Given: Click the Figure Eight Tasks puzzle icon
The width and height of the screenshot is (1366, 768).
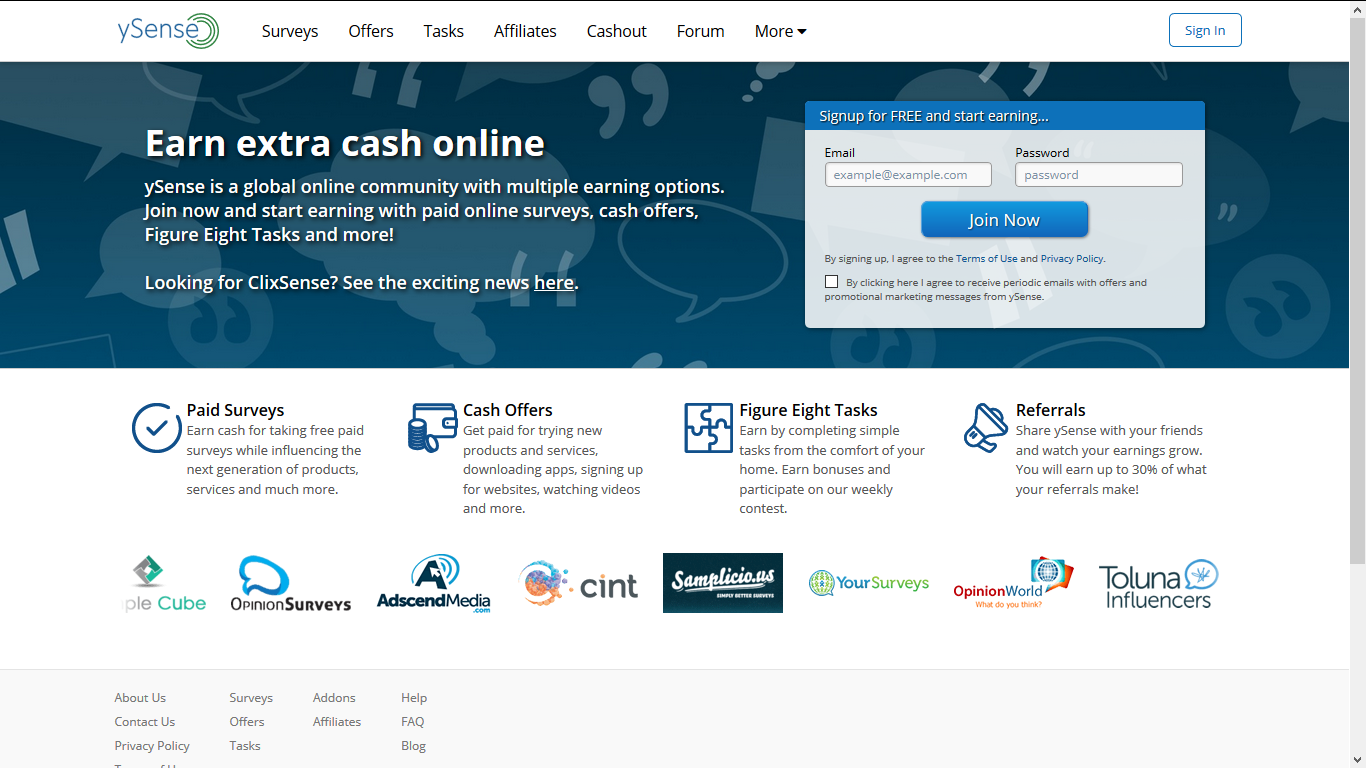Looking at the screenshot, I should pos(708,428).
